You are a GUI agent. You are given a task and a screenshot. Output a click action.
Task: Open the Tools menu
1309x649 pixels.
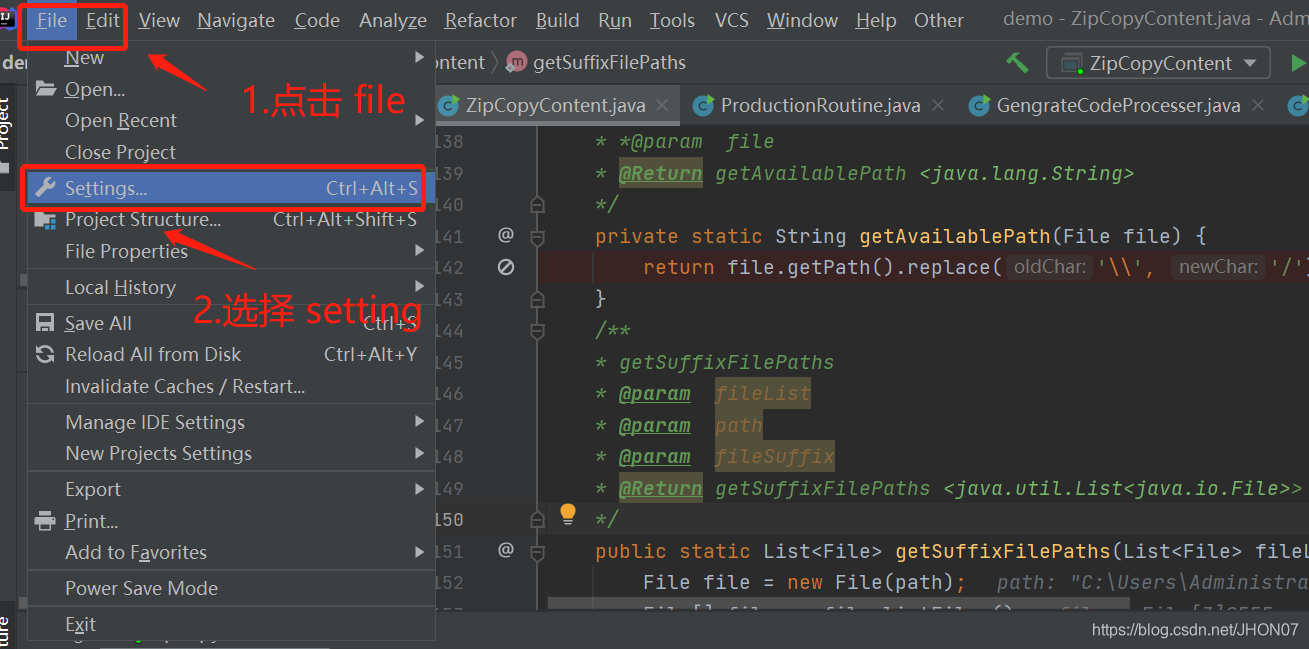[x=672, y=20]
